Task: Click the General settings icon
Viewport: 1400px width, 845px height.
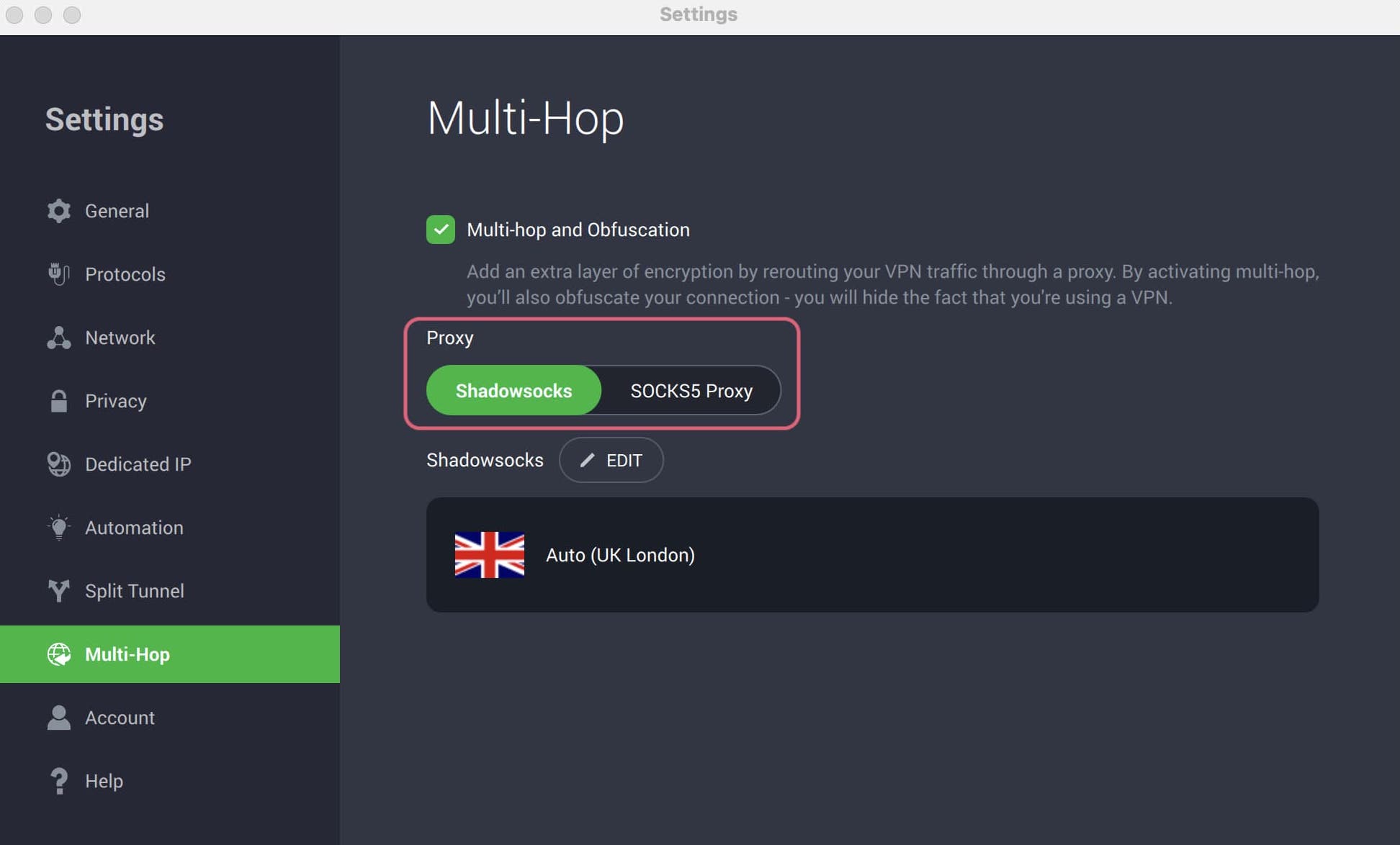Action: tap(58, 210)
